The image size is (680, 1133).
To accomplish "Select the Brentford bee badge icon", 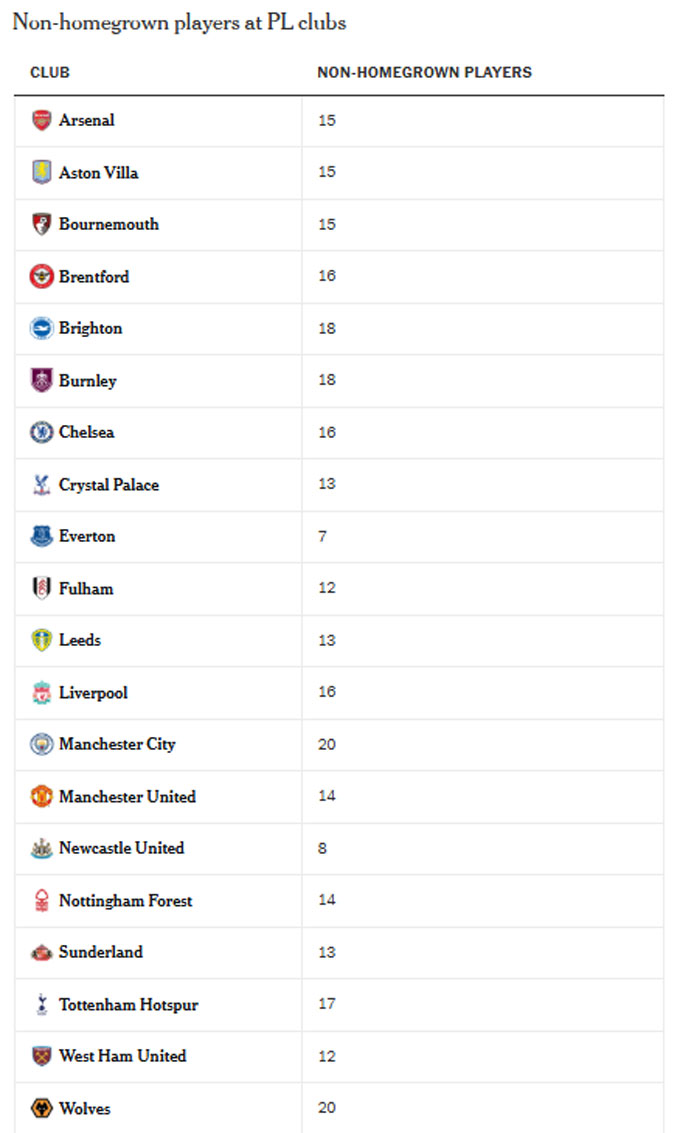I will tap(42, 276).
